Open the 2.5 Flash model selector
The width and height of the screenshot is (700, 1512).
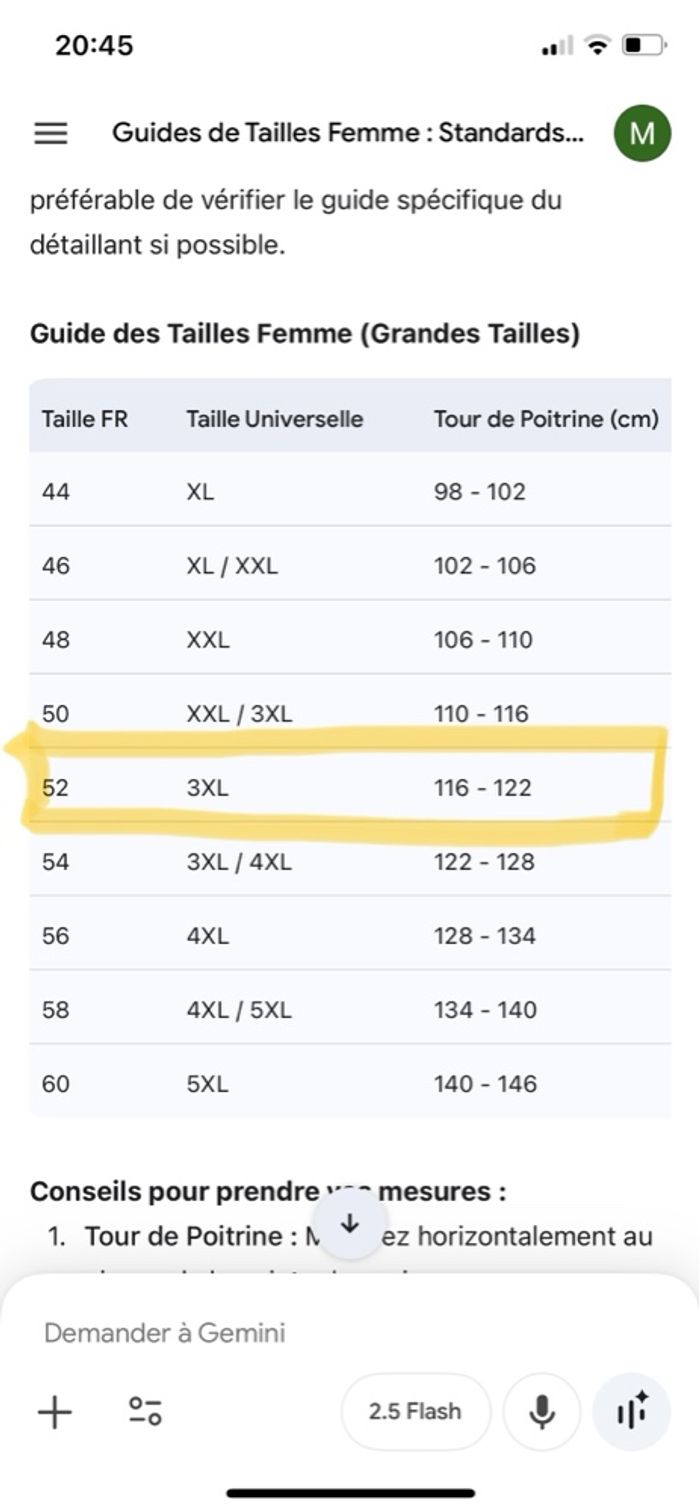tap(415, 1412)
